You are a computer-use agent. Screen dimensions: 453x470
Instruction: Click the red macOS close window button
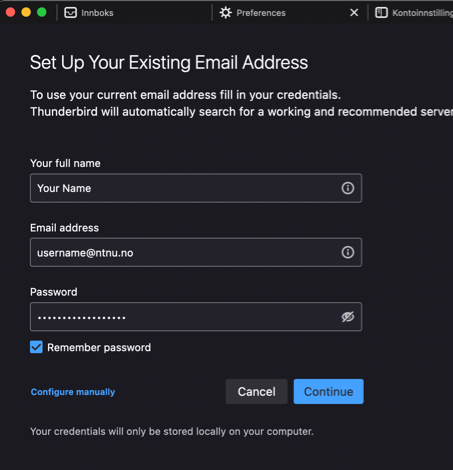coord(10,12)
